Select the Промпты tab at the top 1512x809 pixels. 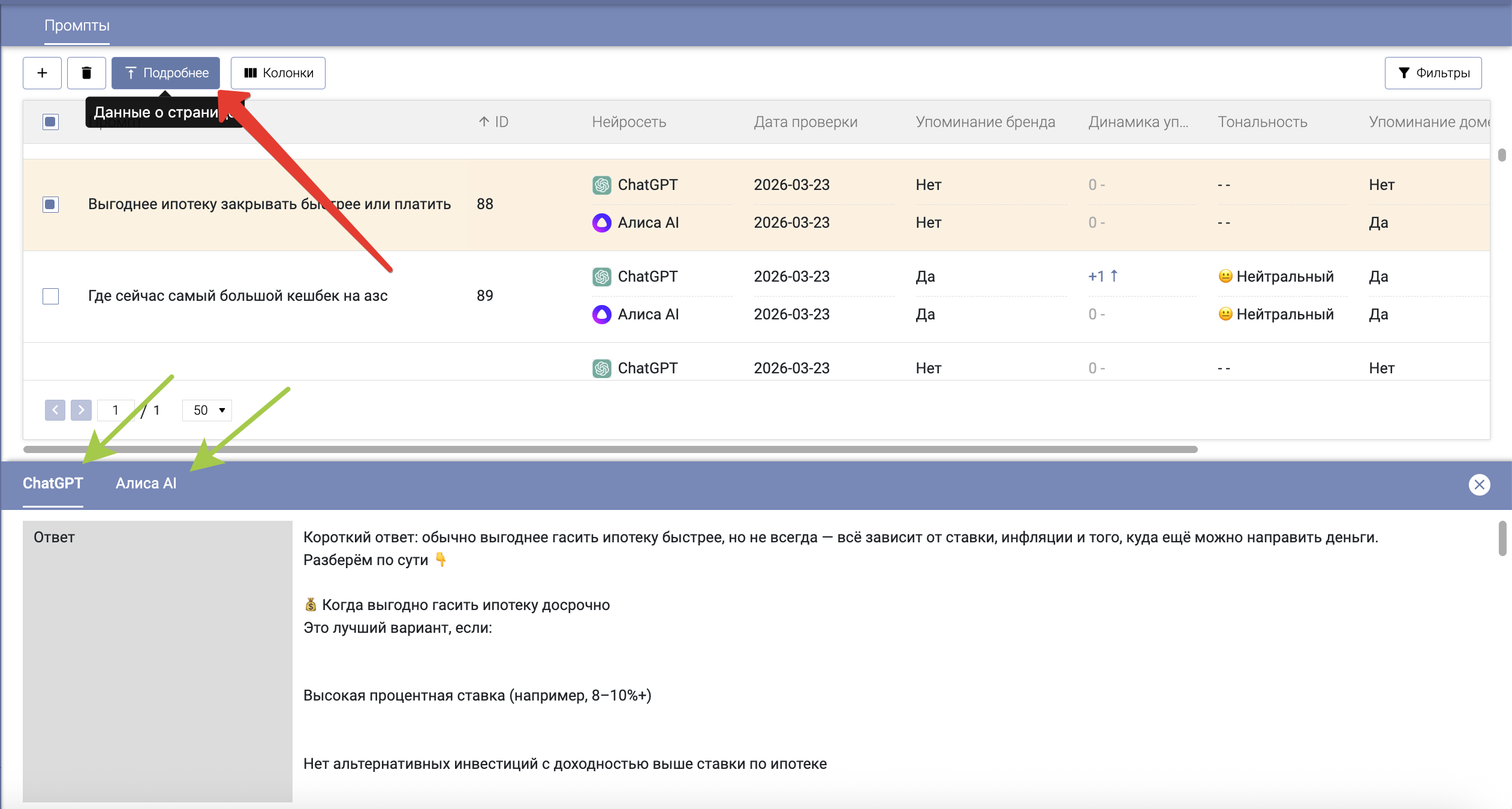pyautogui.click(x=77, y=26)
